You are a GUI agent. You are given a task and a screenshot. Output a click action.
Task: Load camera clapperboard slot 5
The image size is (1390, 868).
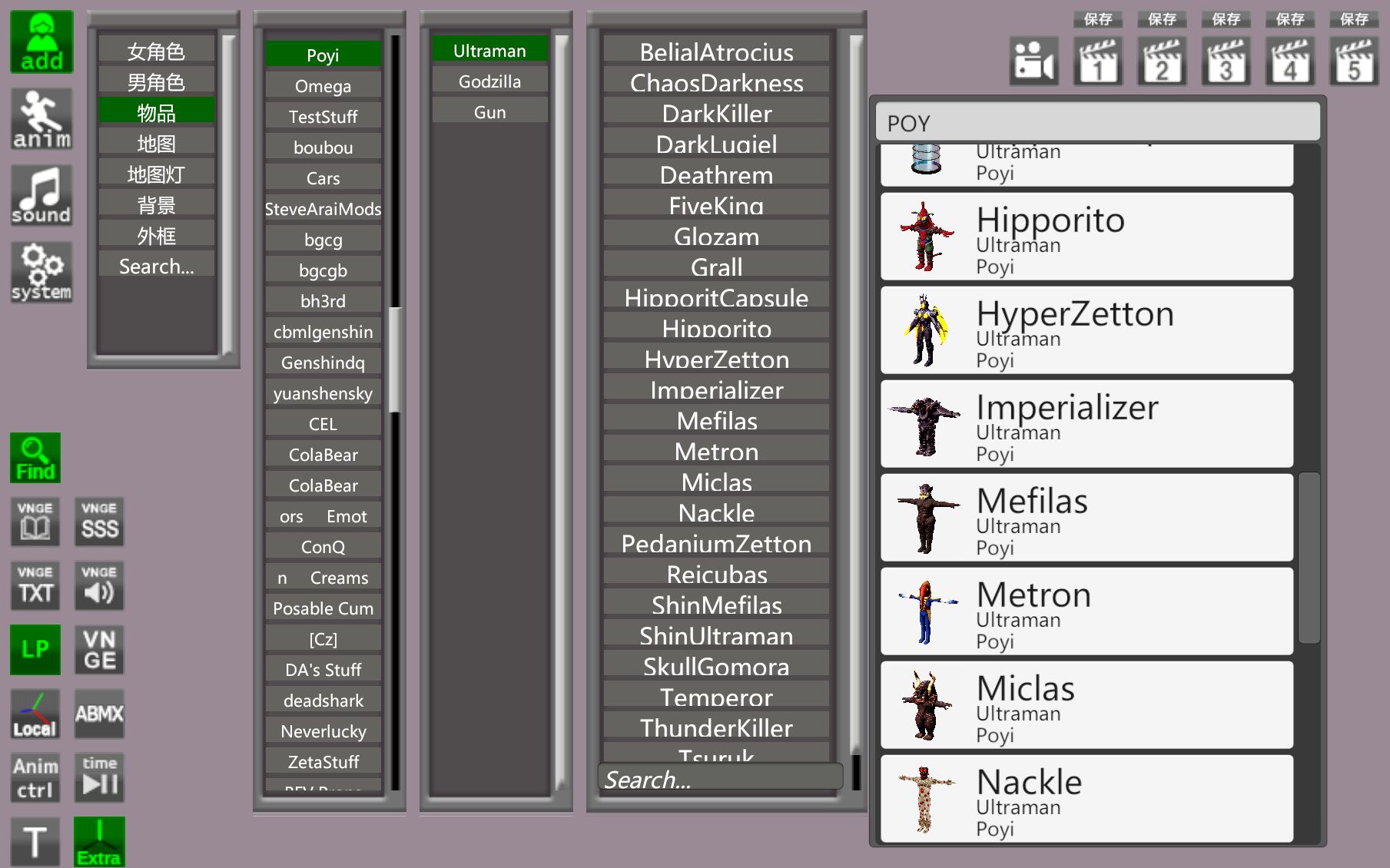(1354, 61)
